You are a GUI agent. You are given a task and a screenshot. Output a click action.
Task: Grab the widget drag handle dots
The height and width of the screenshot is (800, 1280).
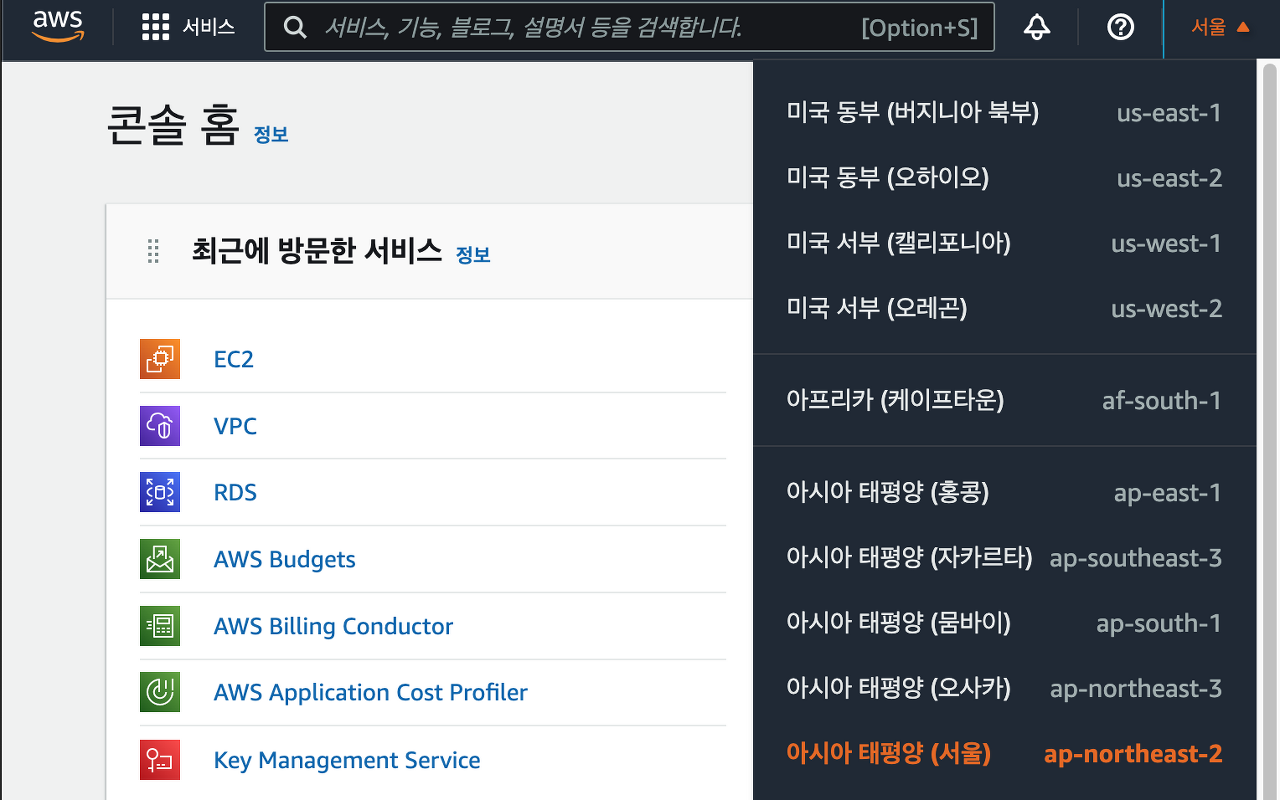pos(153,251)
